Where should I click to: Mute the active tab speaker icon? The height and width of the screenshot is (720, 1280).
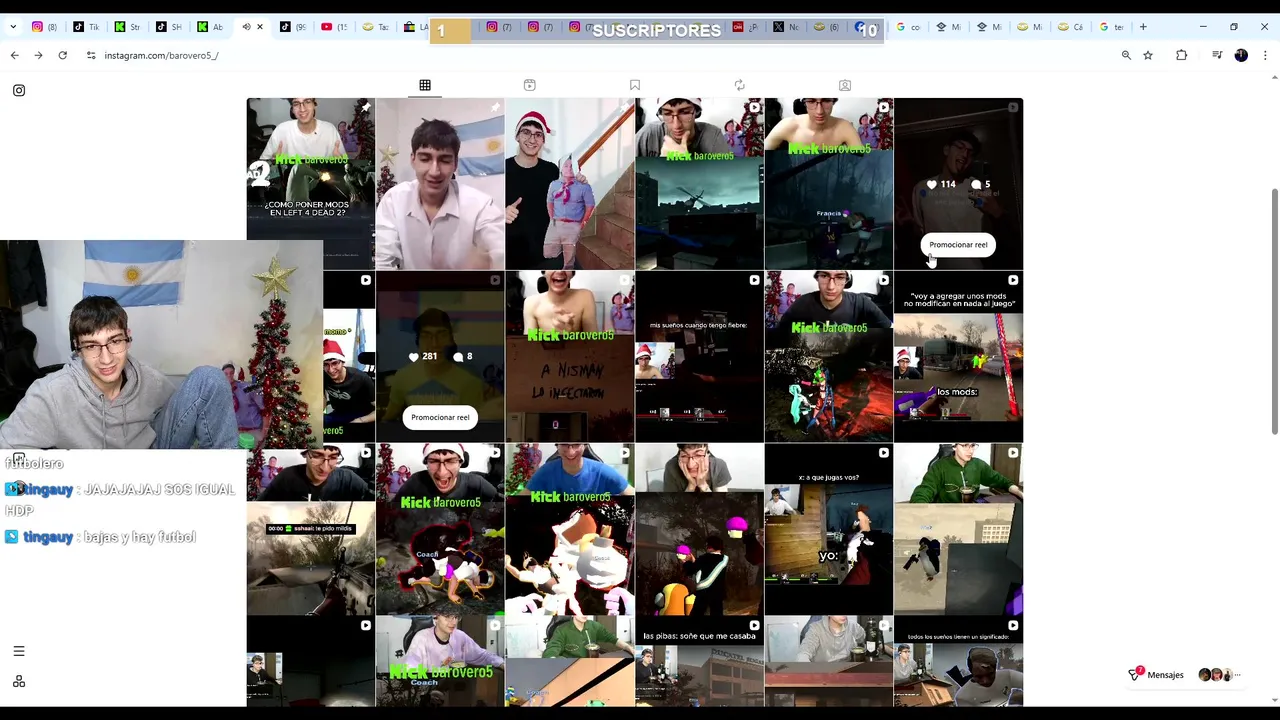(x=246, y=27)
